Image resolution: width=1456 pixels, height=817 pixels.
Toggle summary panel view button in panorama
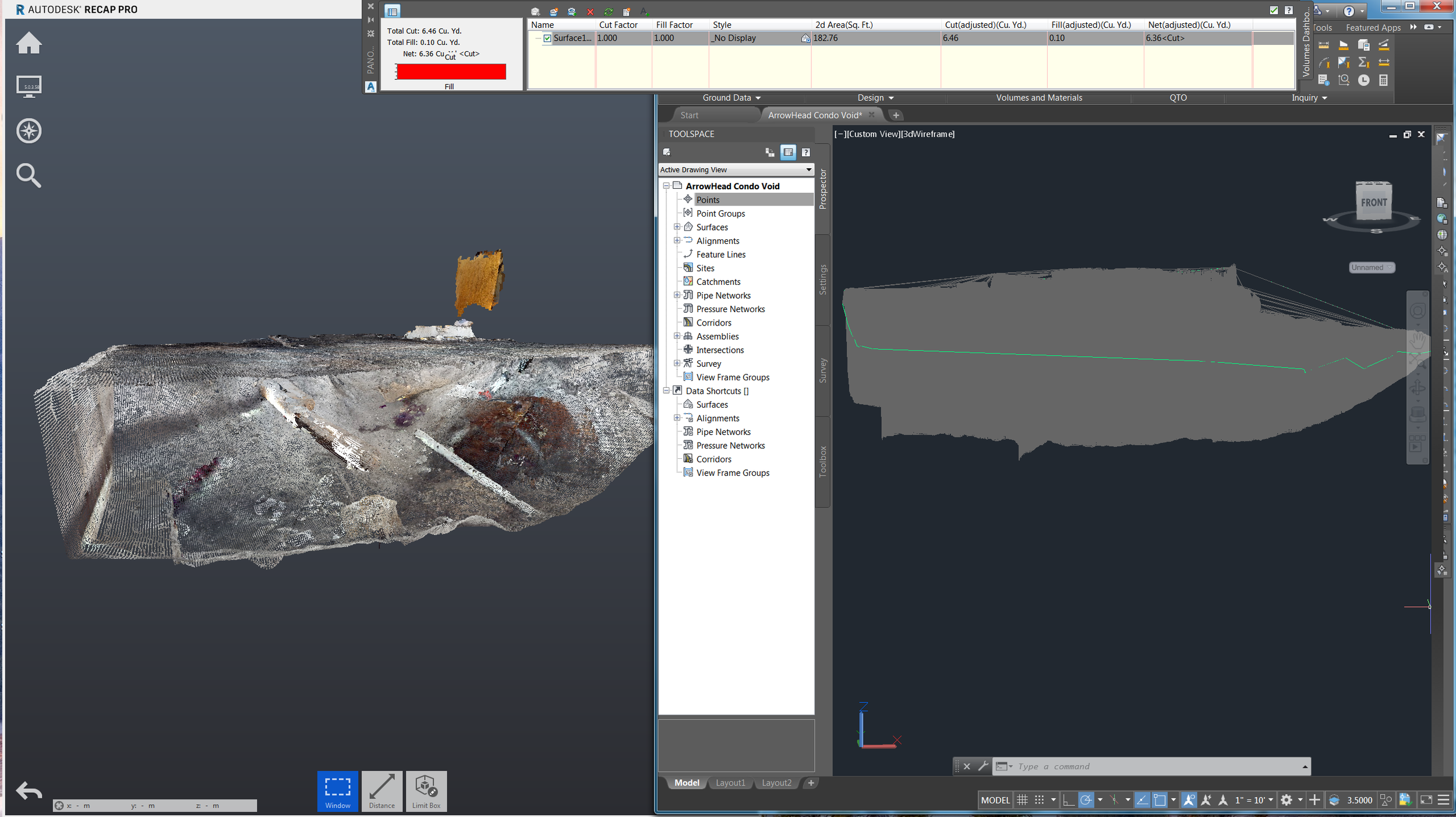tap(393, 11)
